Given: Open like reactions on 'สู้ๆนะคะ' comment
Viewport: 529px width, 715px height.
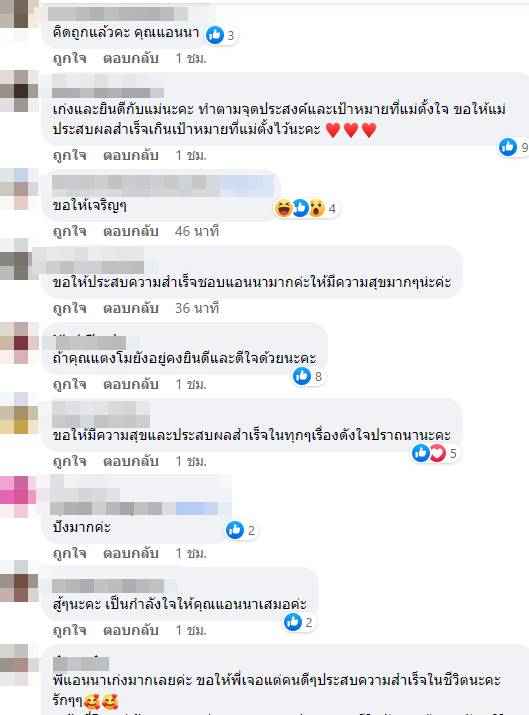Looking at the screenshot, I should (x=300, y=622).
